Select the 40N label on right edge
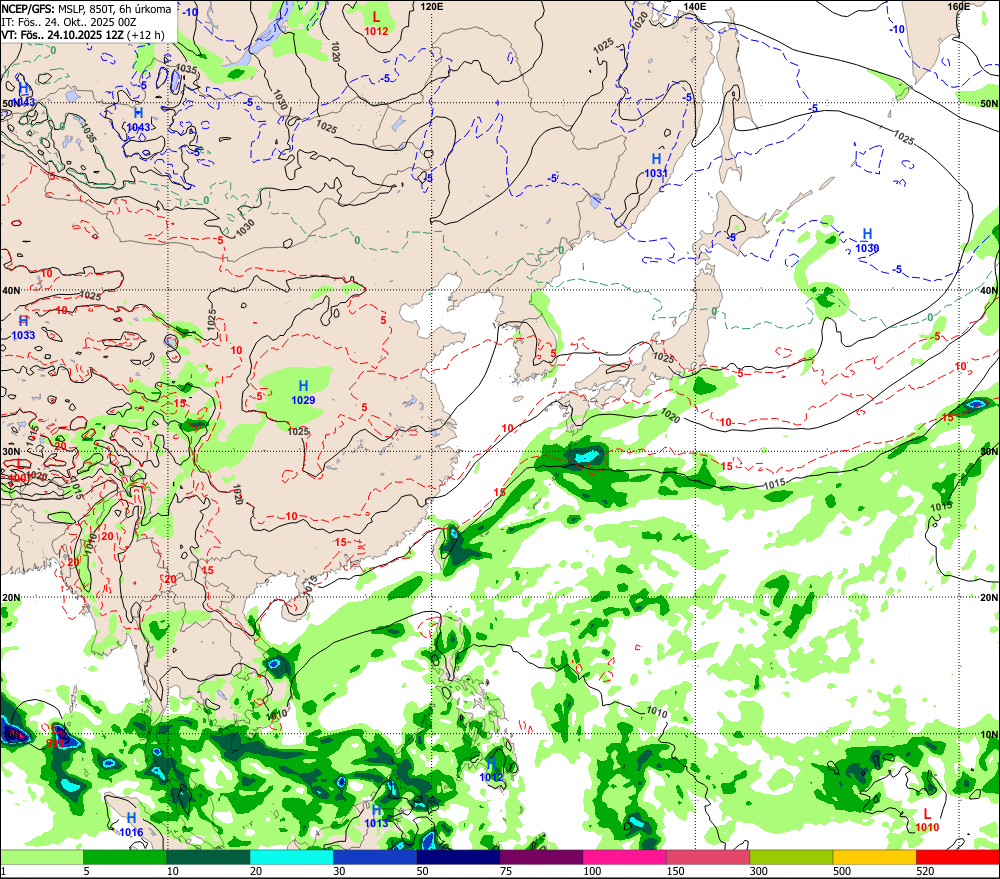Image resolution: width=1000 pixels, height=879 pixels. coord(989,290)
